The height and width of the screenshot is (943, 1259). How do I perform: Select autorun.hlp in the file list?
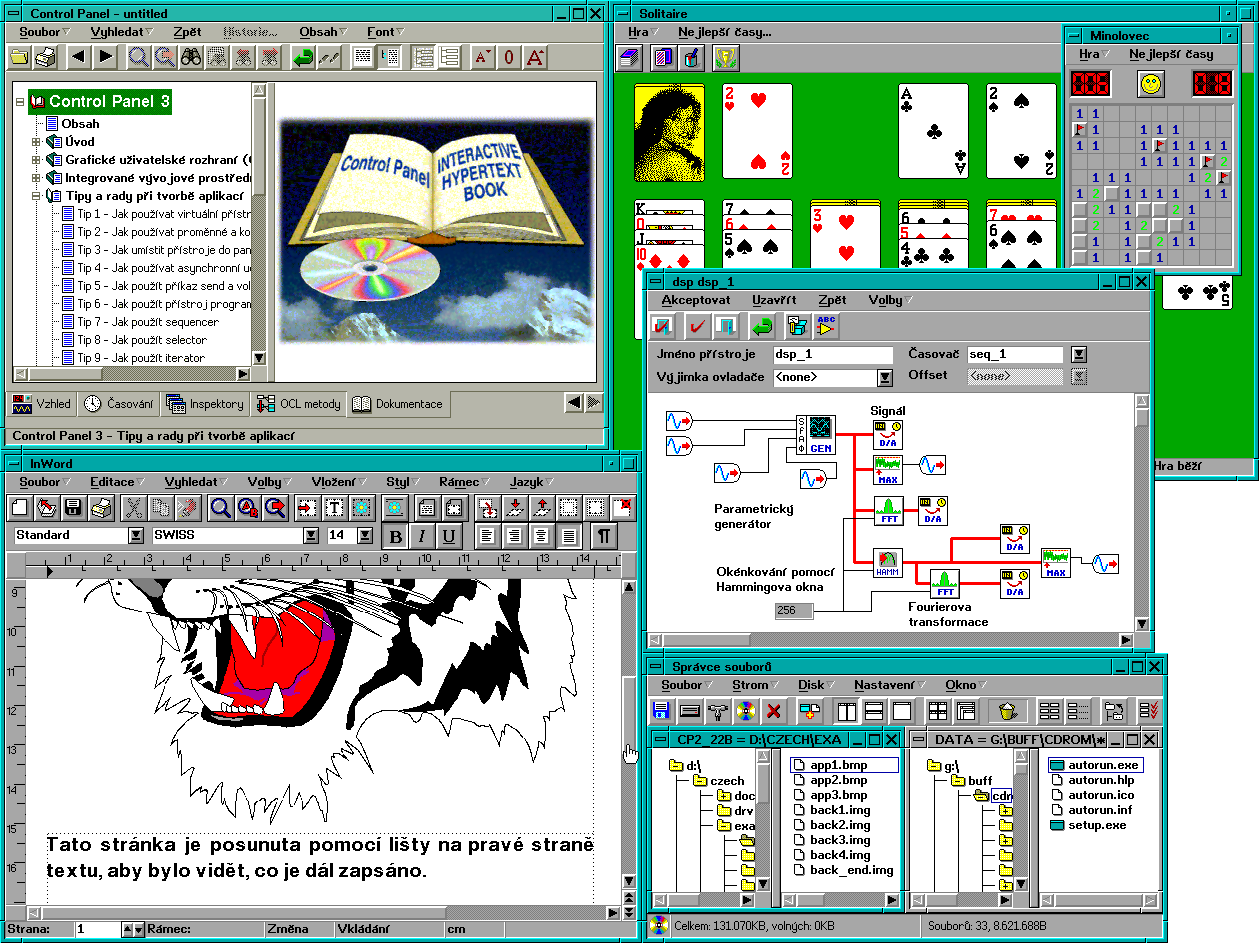pos(1100,780)
